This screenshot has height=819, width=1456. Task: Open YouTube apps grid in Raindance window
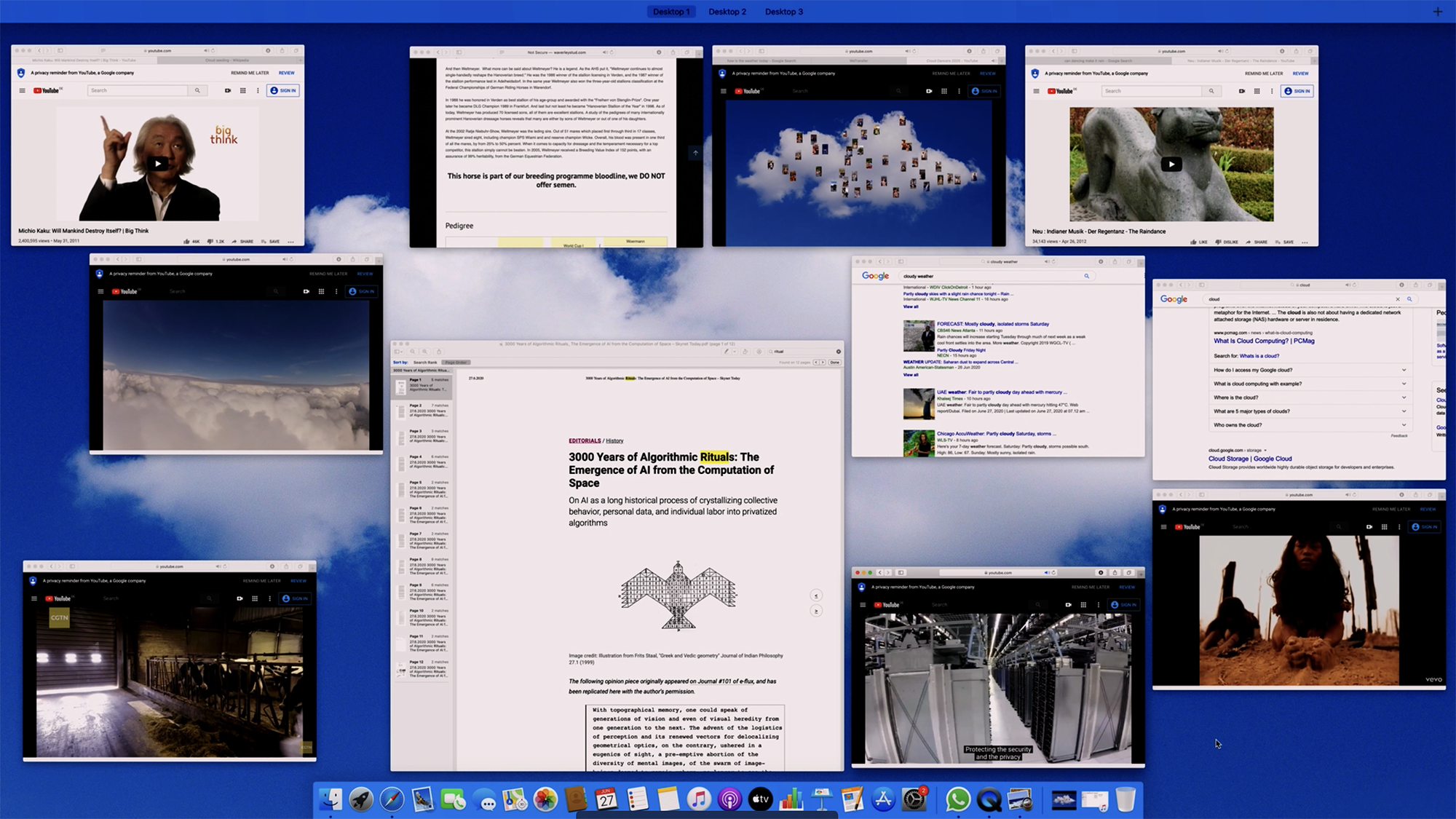(1257, 91)
